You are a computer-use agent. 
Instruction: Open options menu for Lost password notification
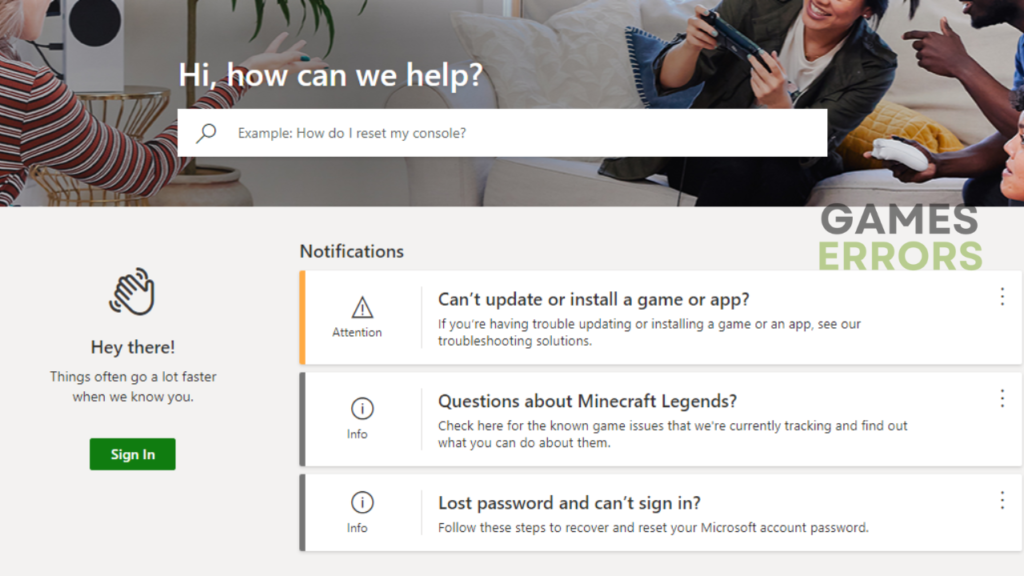pyautogui.click(x=1002, y=500)
